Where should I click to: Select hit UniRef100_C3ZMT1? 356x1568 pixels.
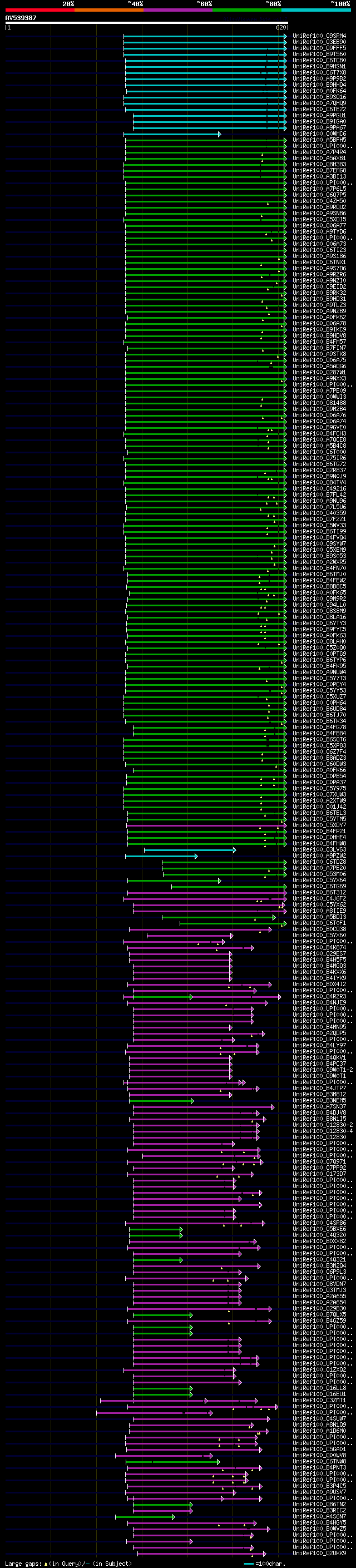click(319, 1400)
